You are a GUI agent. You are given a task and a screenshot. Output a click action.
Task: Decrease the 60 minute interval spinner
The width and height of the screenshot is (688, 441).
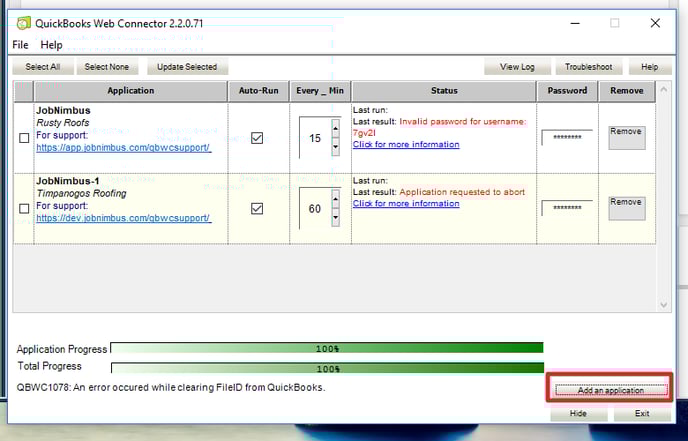[x=336, y=217]
